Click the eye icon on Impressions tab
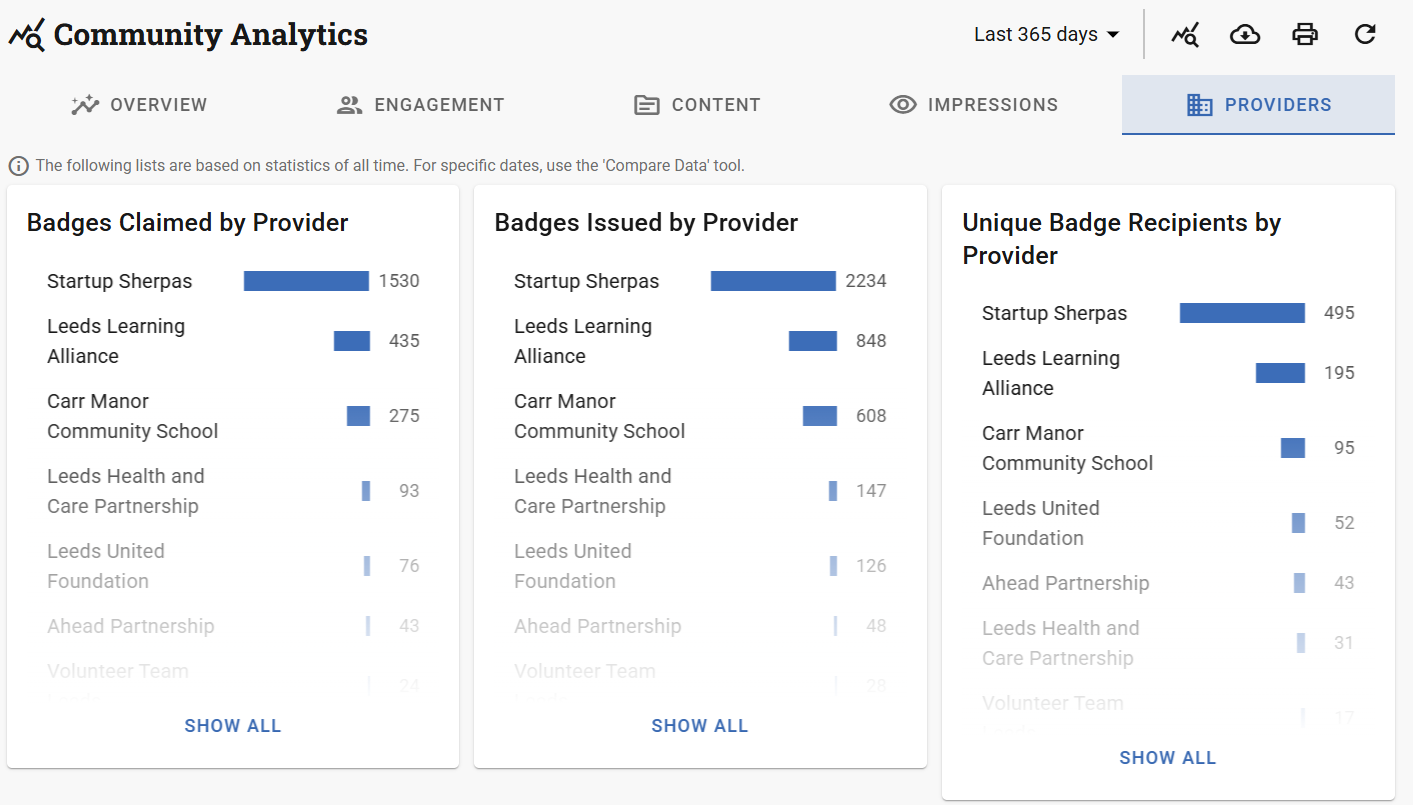 (x=903, y=105)
